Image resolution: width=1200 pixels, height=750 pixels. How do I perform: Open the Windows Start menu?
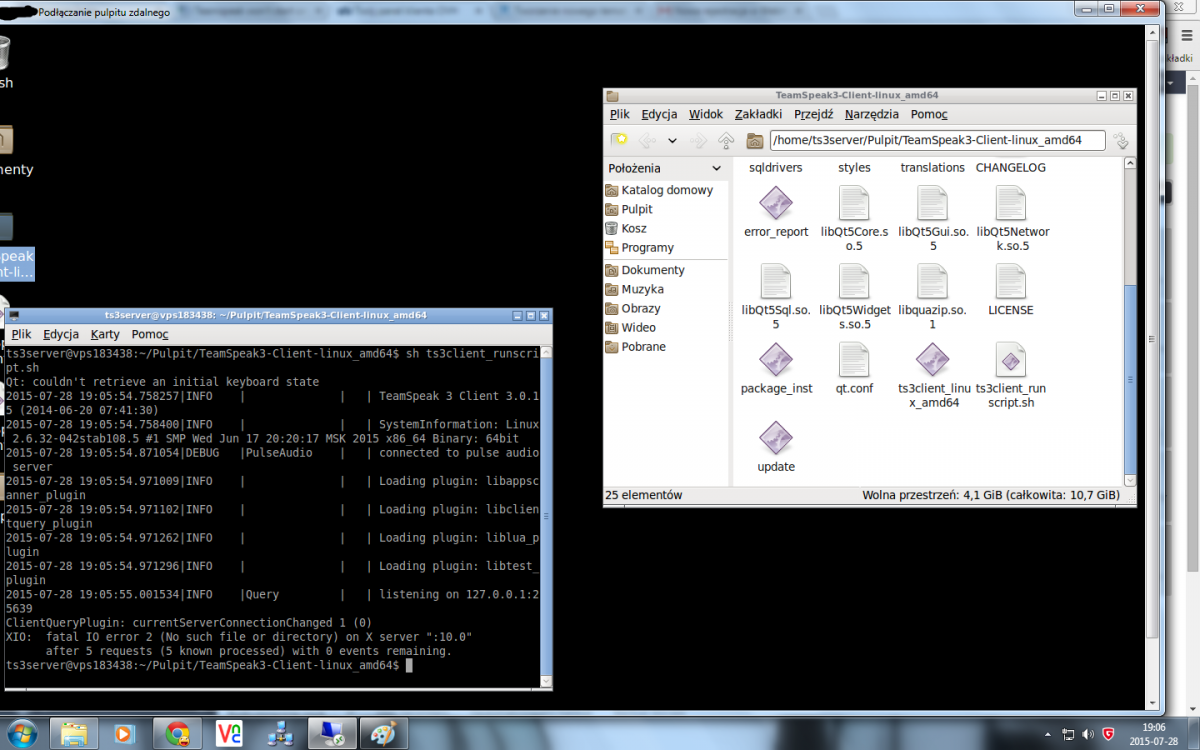(x=21, y=732)
